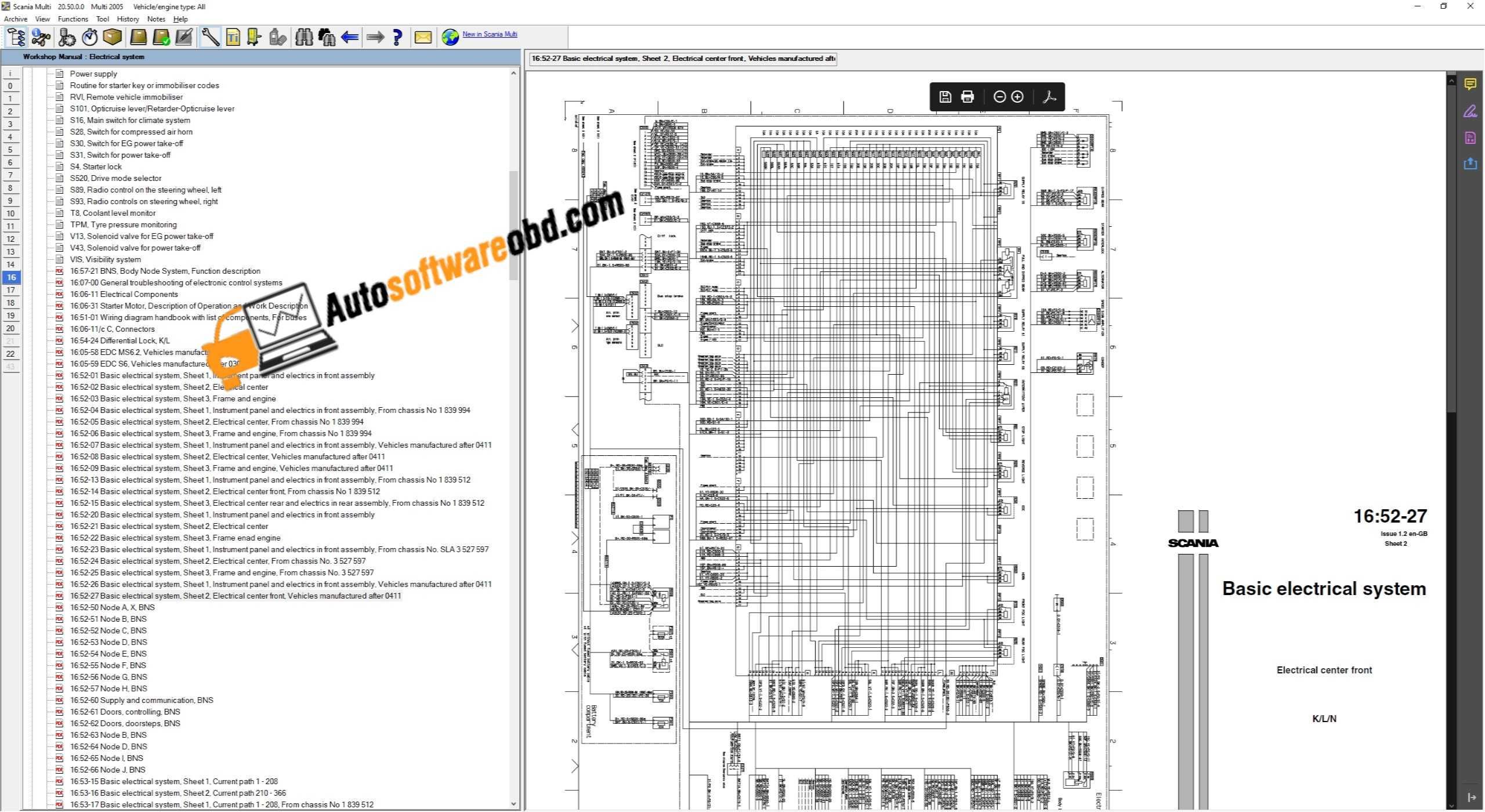Screen dimensions: 1485x812
Task: Open the Archive menu
Action: click(x=16, y=19)
